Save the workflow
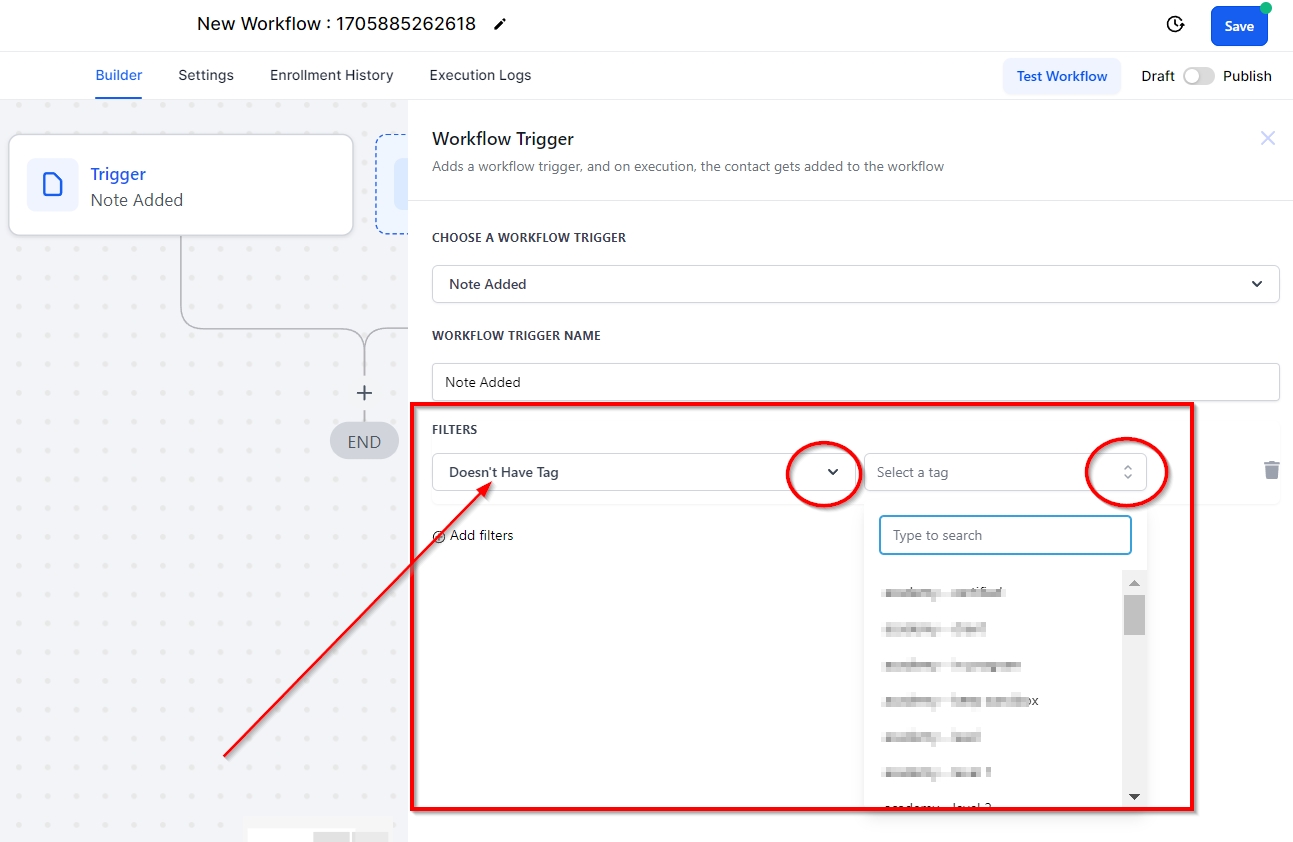Image resolution: width=1293 pixels, height=842 pixels. [x=1239, y=26]
